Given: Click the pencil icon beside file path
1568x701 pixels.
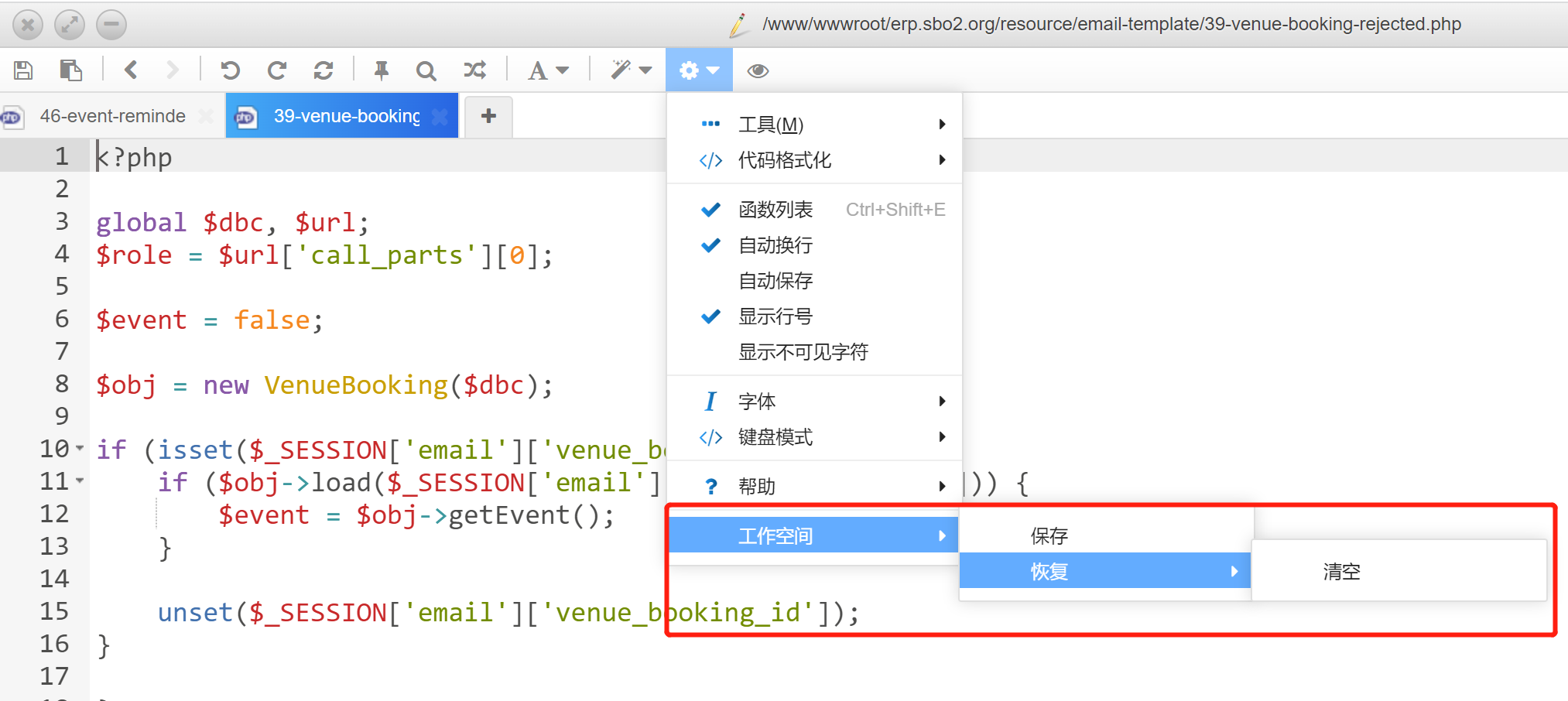Looking at the screenshot, I should click(x=739, y=25).
